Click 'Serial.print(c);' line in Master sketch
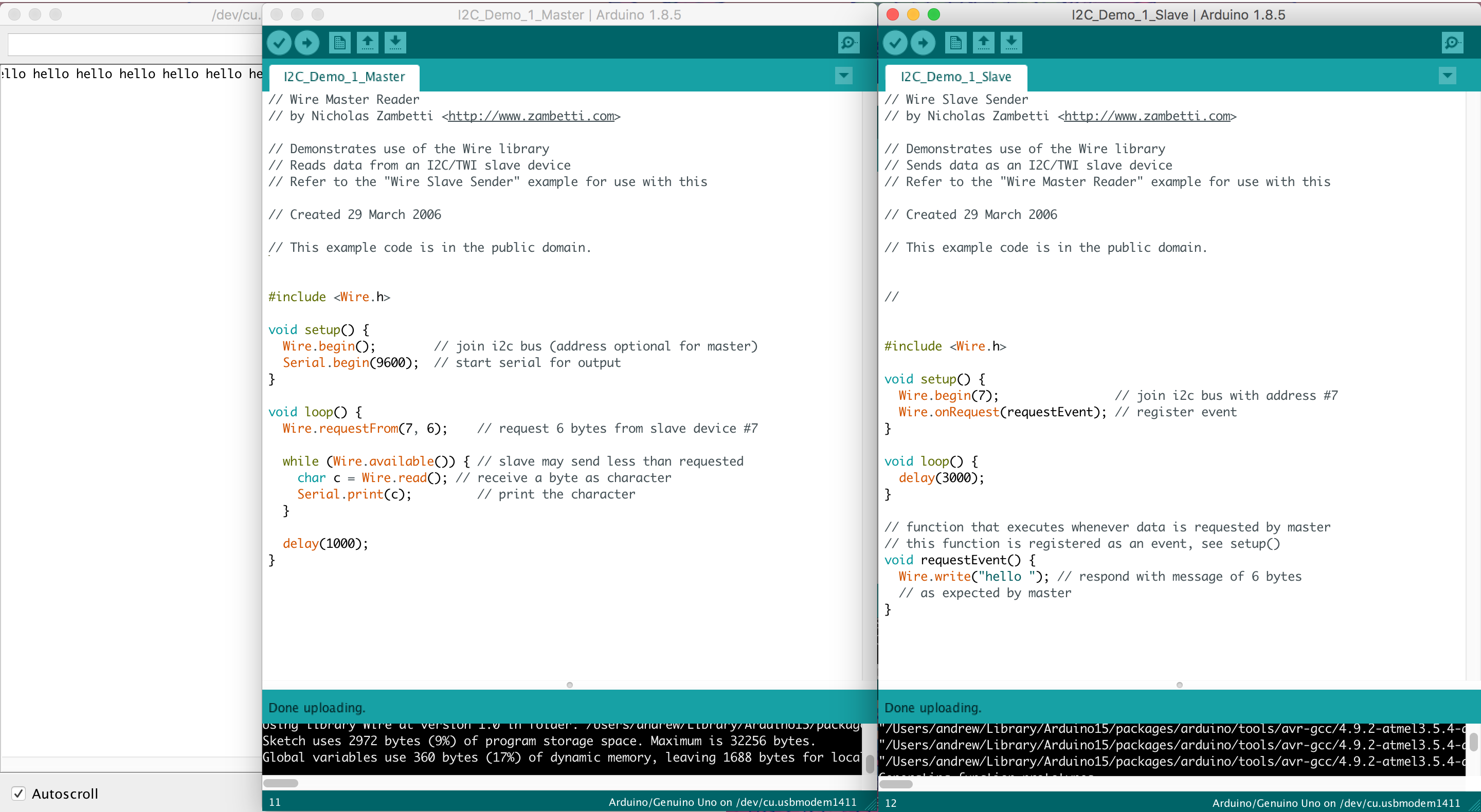 coord(354,495)
